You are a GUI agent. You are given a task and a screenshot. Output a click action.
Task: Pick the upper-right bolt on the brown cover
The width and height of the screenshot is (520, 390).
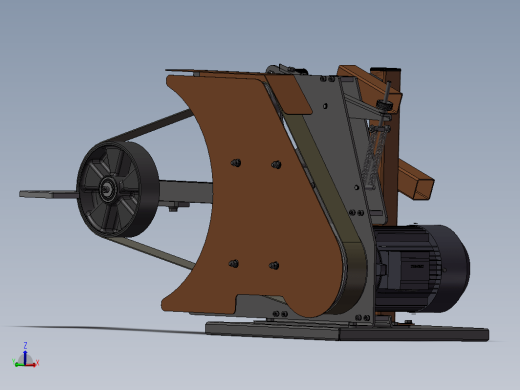pyautogui.click(x=276, y=164)
